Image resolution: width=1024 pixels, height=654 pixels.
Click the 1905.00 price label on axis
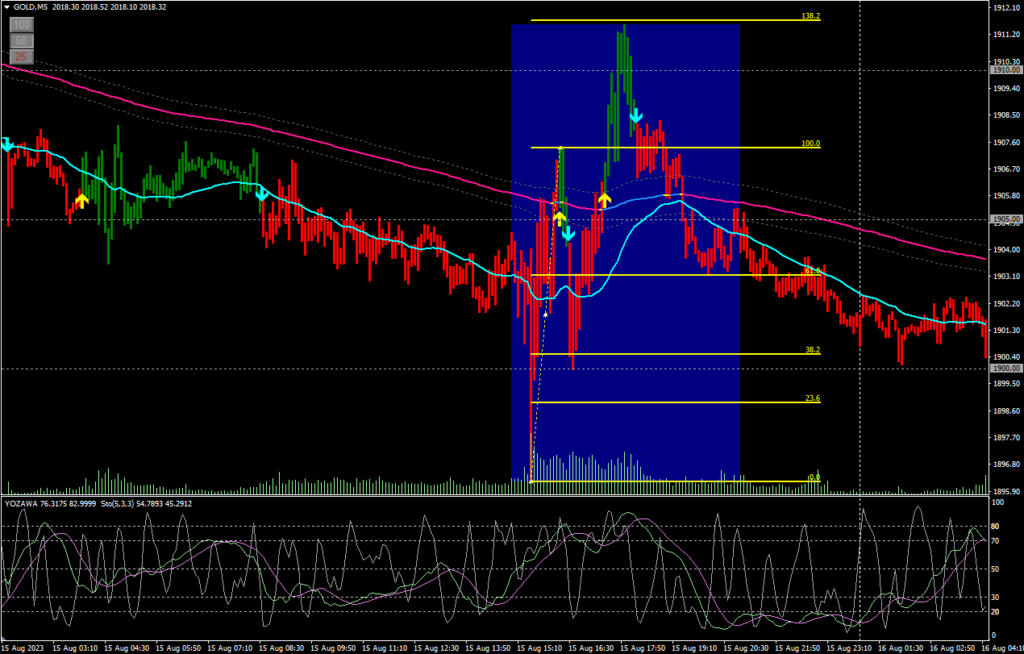tap(1004, 219)
